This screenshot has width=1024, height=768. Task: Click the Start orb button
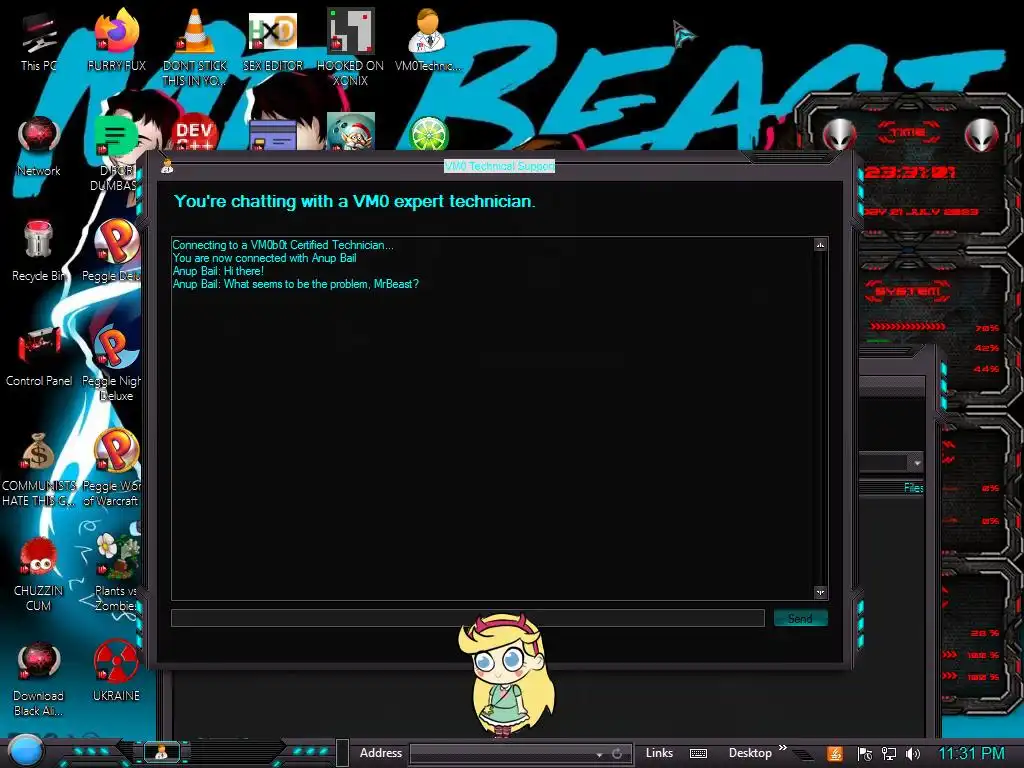coord(25,751)
